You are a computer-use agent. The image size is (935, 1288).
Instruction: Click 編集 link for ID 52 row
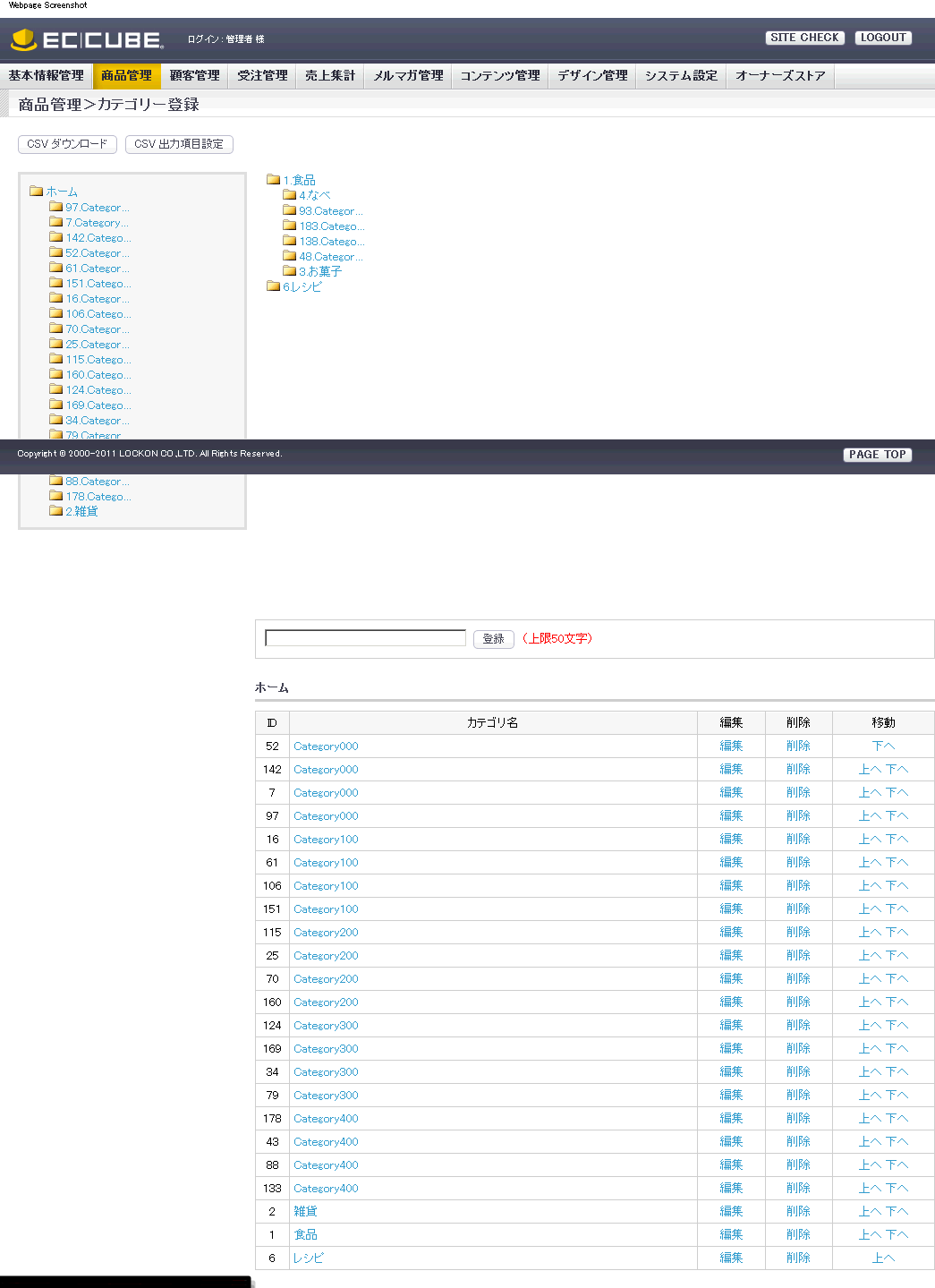(731, 746)
